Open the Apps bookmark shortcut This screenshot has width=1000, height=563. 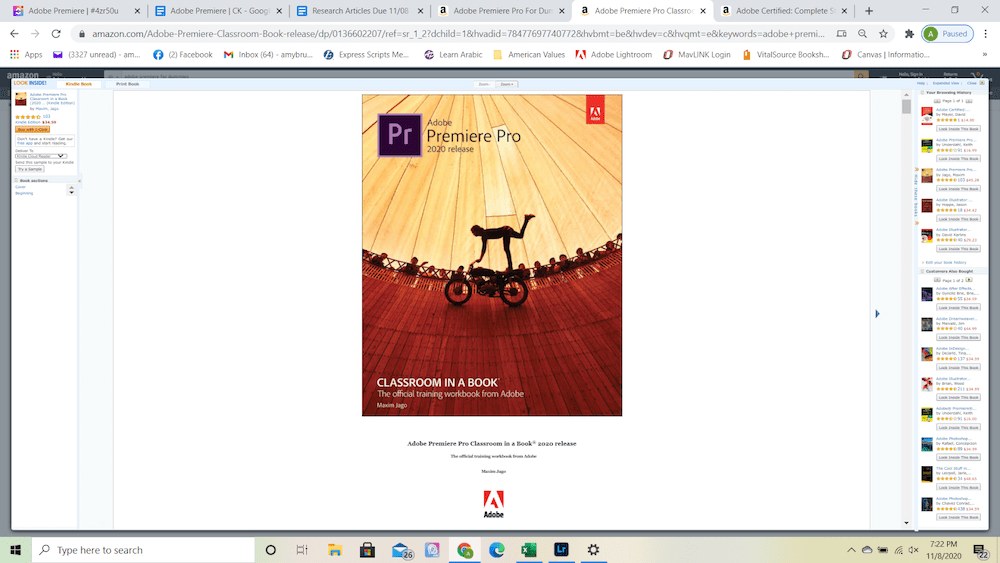point(26,55)
